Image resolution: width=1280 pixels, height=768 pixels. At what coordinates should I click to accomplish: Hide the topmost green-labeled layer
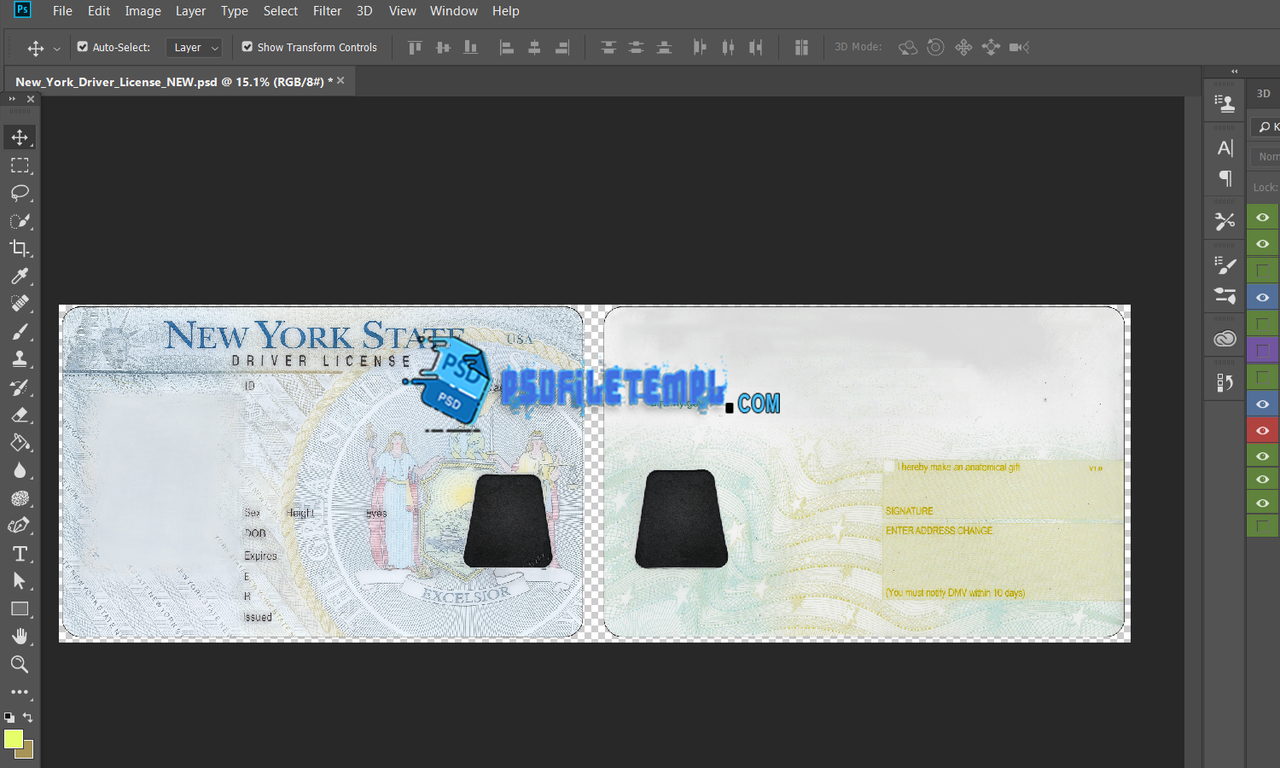(1263, 217)
